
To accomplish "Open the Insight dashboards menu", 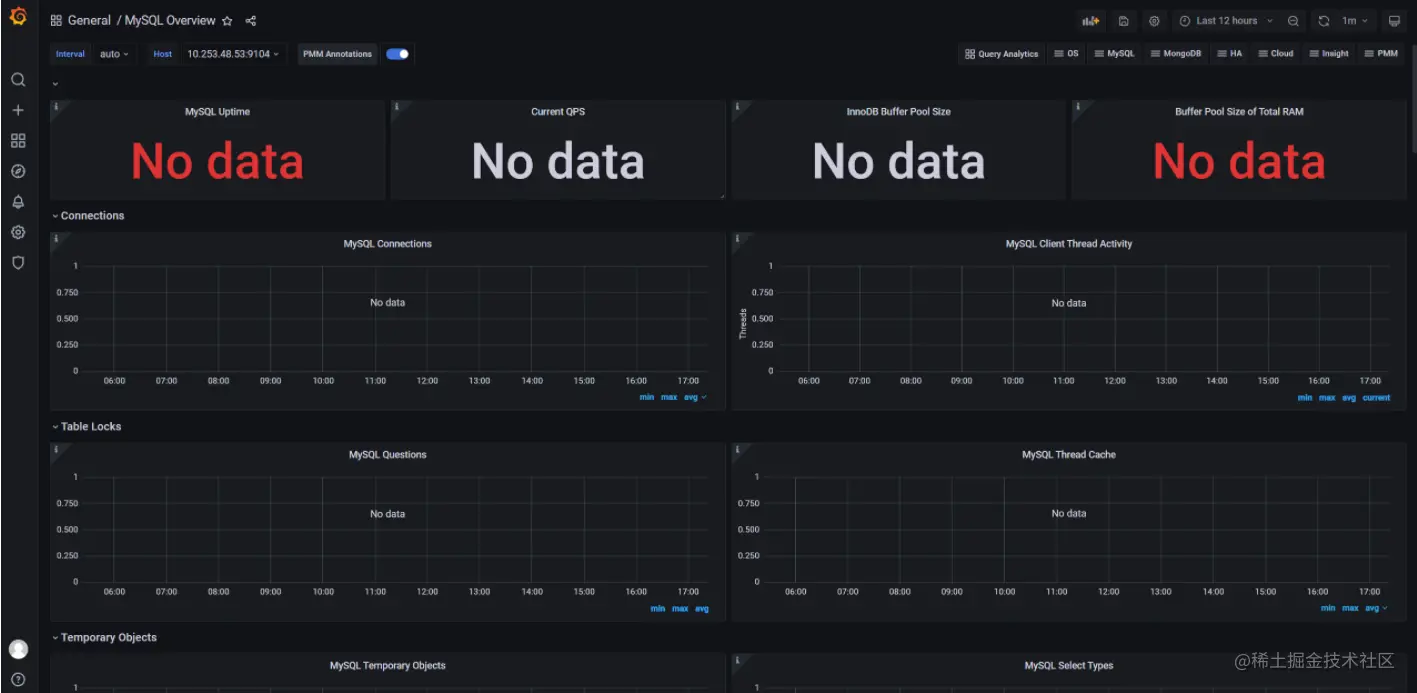I will (x=1328, y=54).
